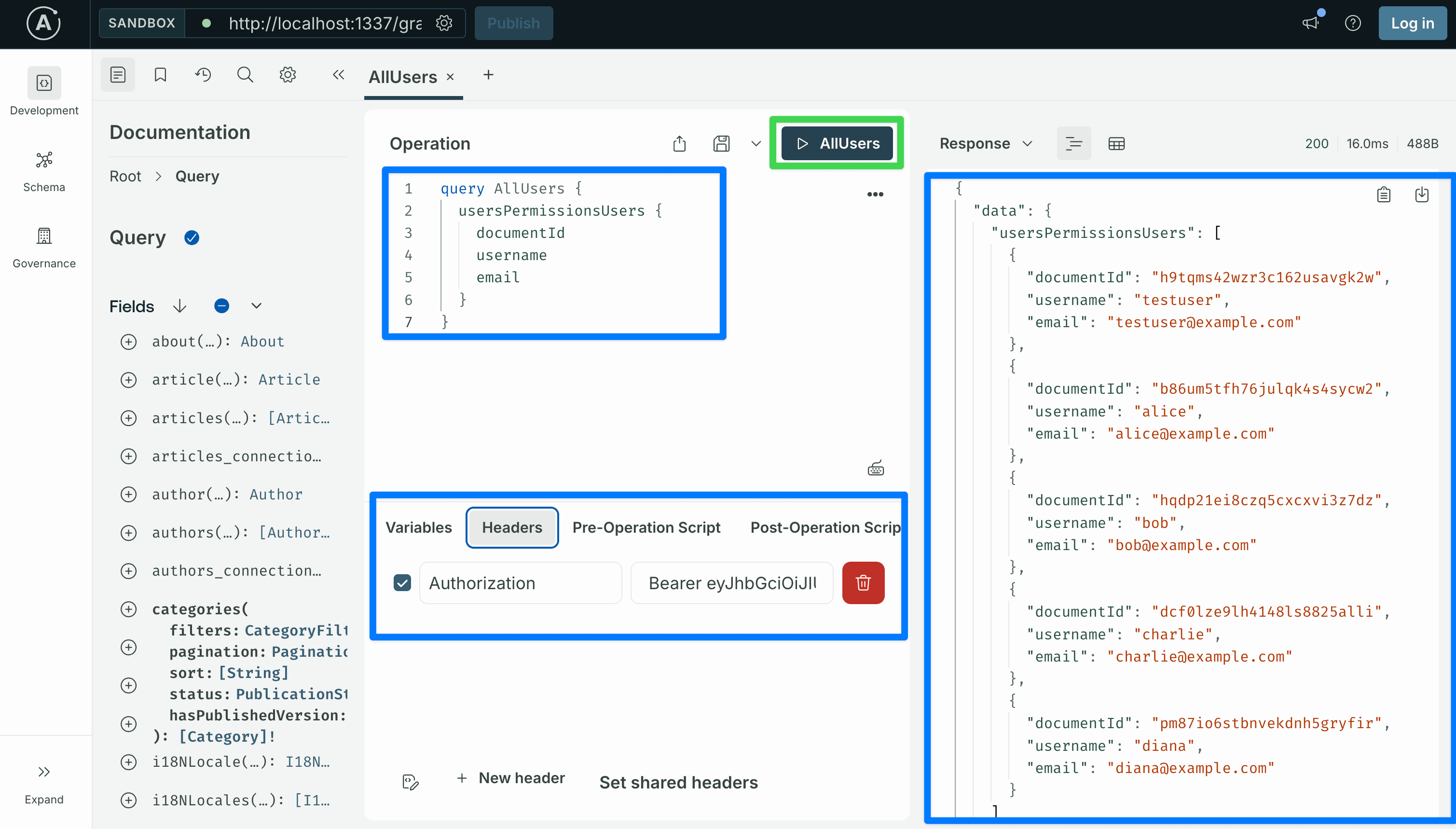This screenshot has width=1456, height=829.
Task: Click the save operation icon
Action: pyautogui.click(x=721, y=143)
